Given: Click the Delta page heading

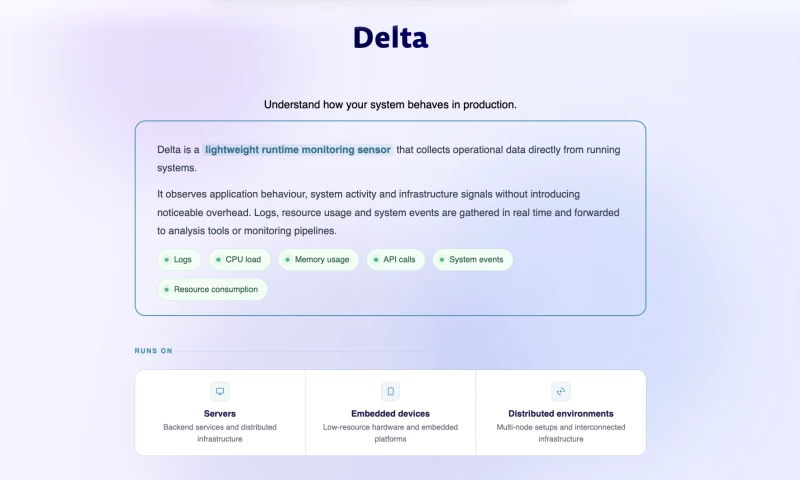Looking at the screenshot, I should pos(390,37).
